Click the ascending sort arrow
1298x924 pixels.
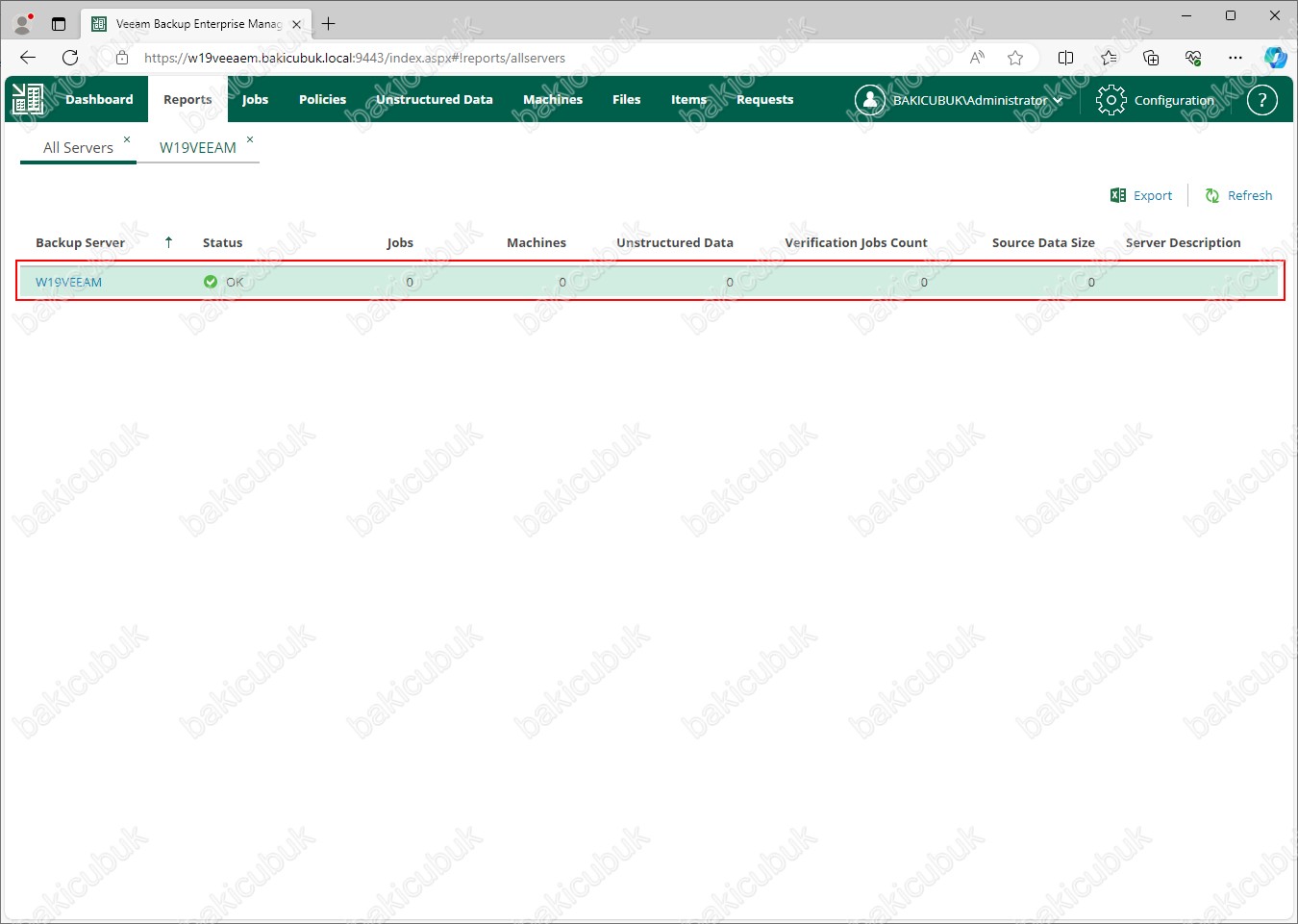tap(169, 242)
